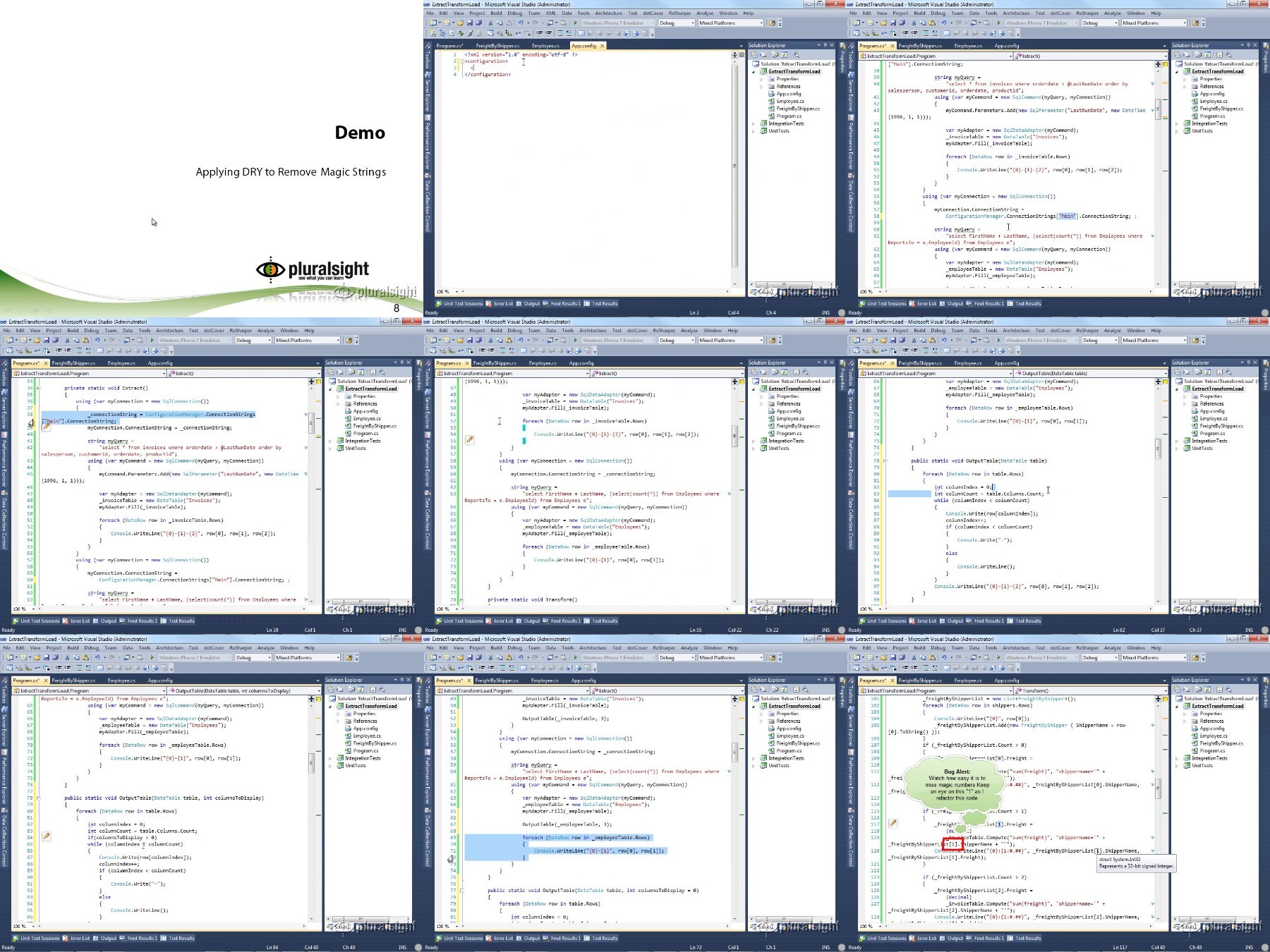1270x952 pixels.
Task: Open Mixed Platforms dropdown, App.config editor window
Action: (x=730, y=23)
